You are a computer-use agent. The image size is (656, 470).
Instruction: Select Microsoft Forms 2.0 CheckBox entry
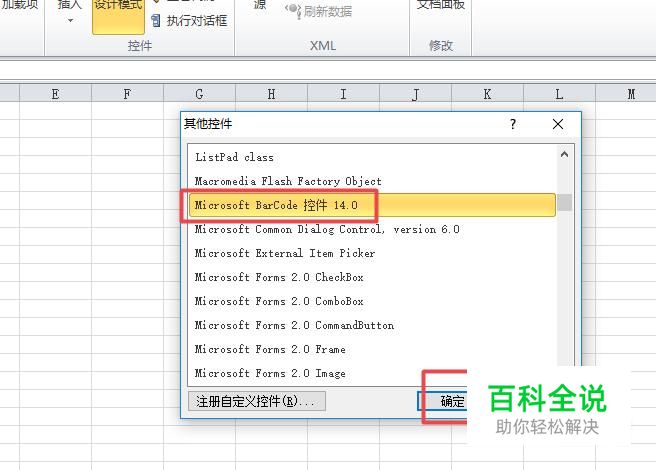[x=372, y=277]
